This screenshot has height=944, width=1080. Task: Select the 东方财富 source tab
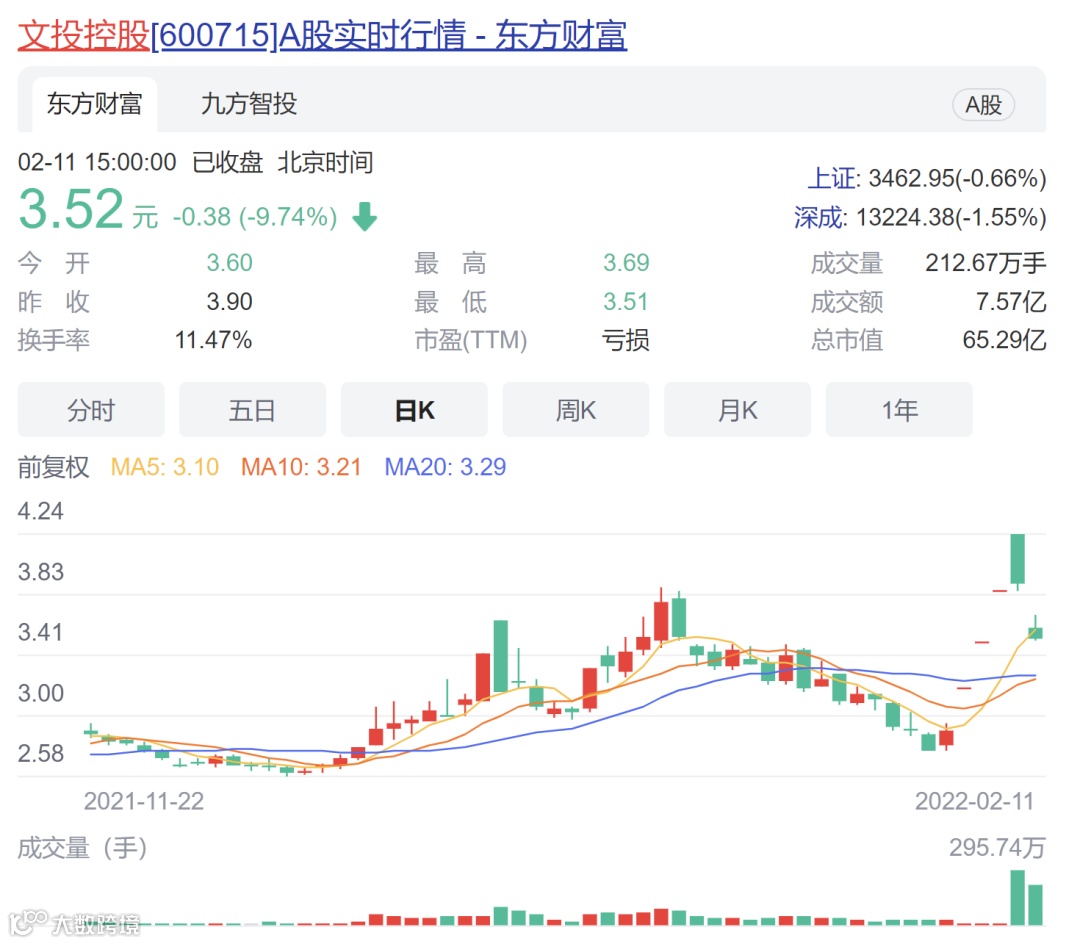tap(94, 104)
